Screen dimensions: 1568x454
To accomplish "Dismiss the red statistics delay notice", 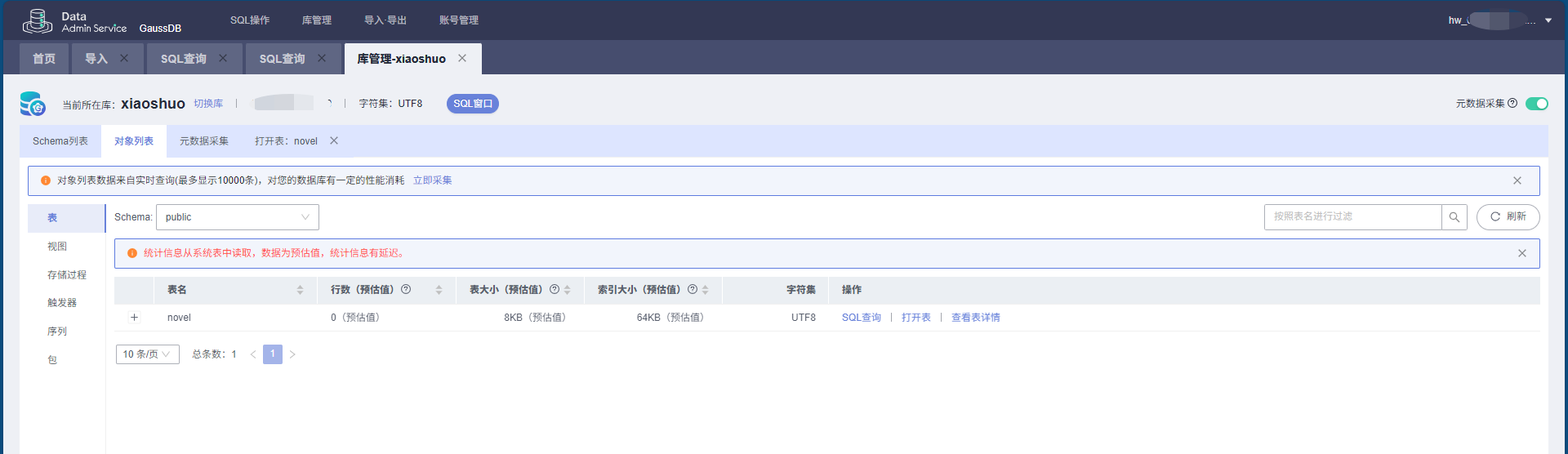I will [x=1522, y=253].
